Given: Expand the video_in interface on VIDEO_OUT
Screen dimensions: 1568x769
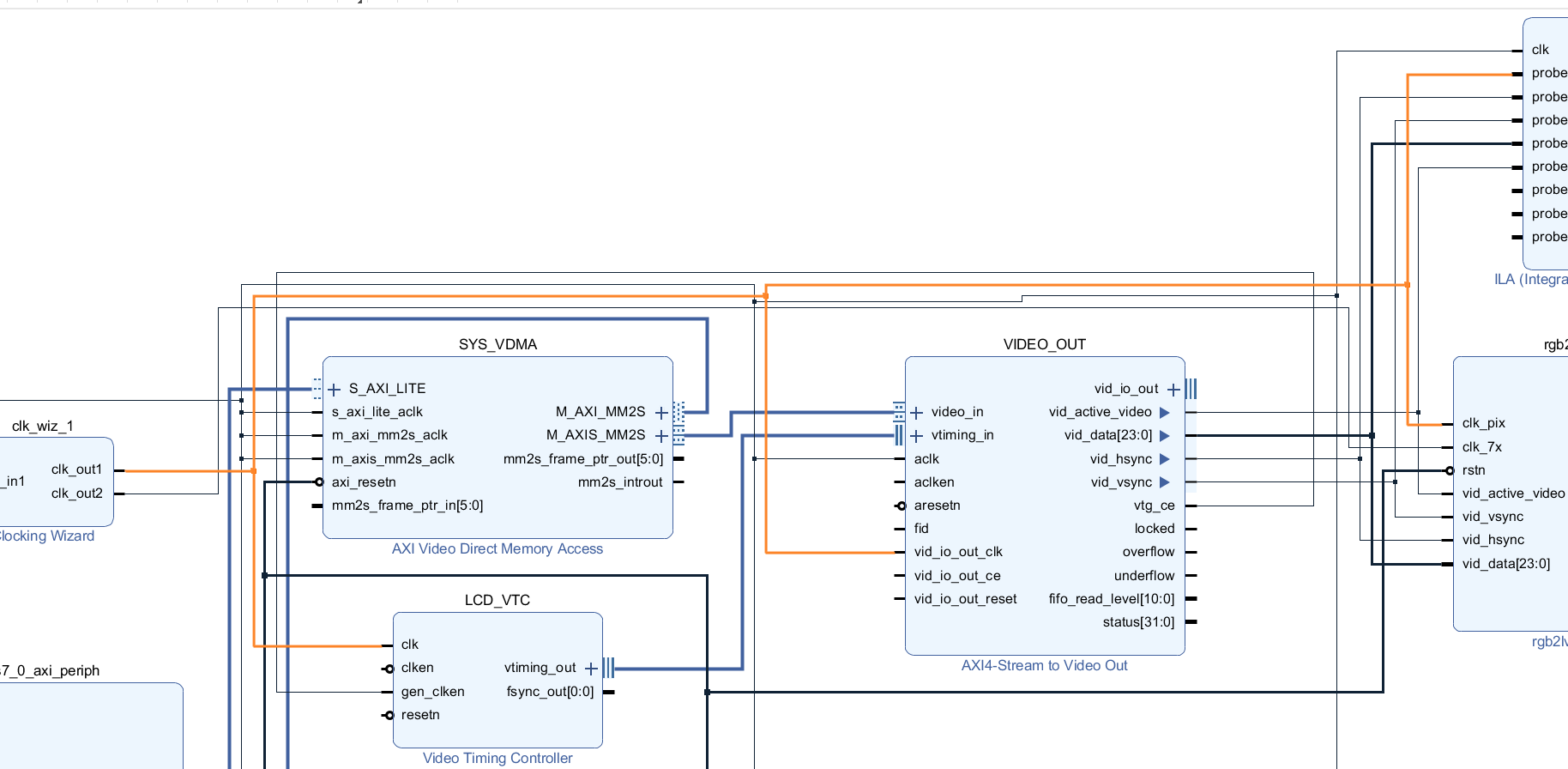Looking at the screenshot, I should click(x=917, y=413).
